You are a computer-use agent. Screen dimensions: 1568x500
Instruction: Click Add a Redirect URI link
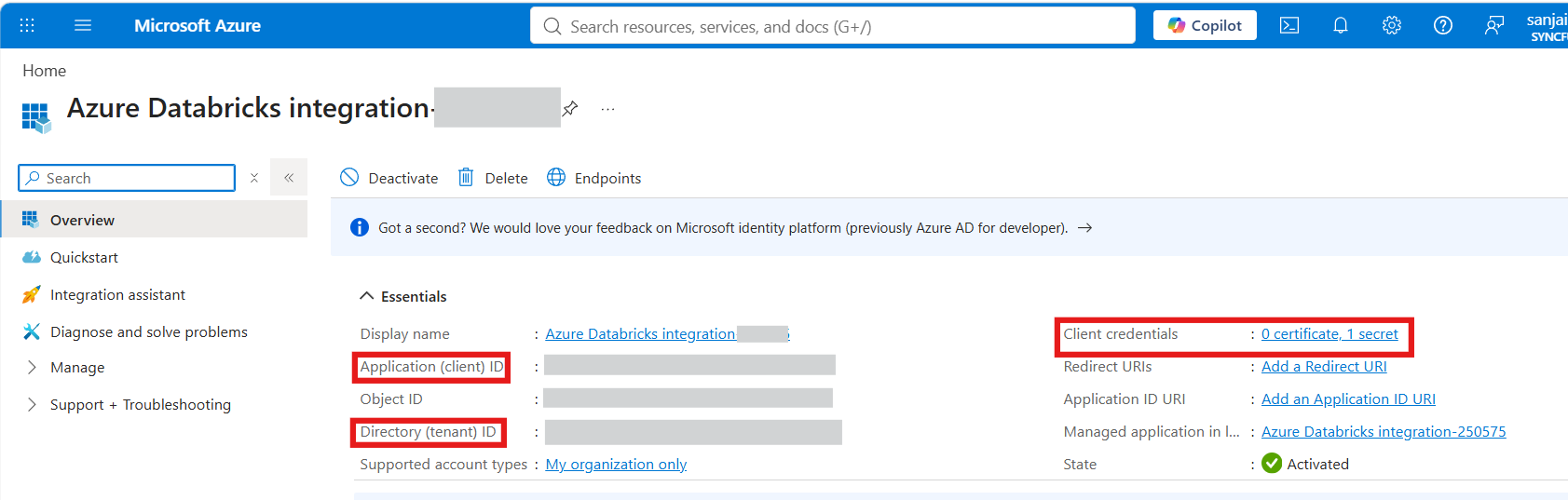[1324, 367]
